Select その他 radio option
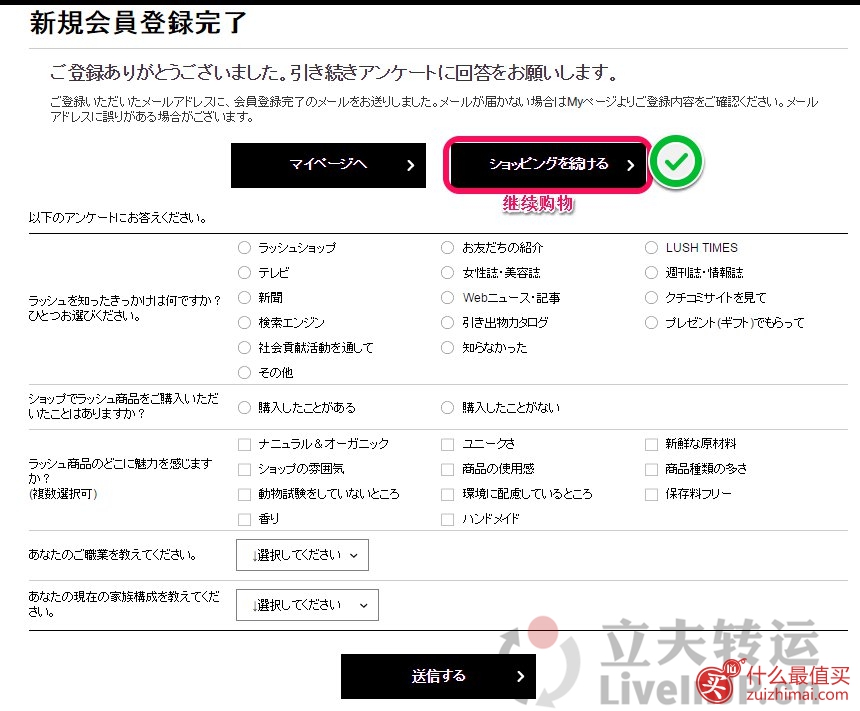860x711 pixels. [x=244, y=373]
